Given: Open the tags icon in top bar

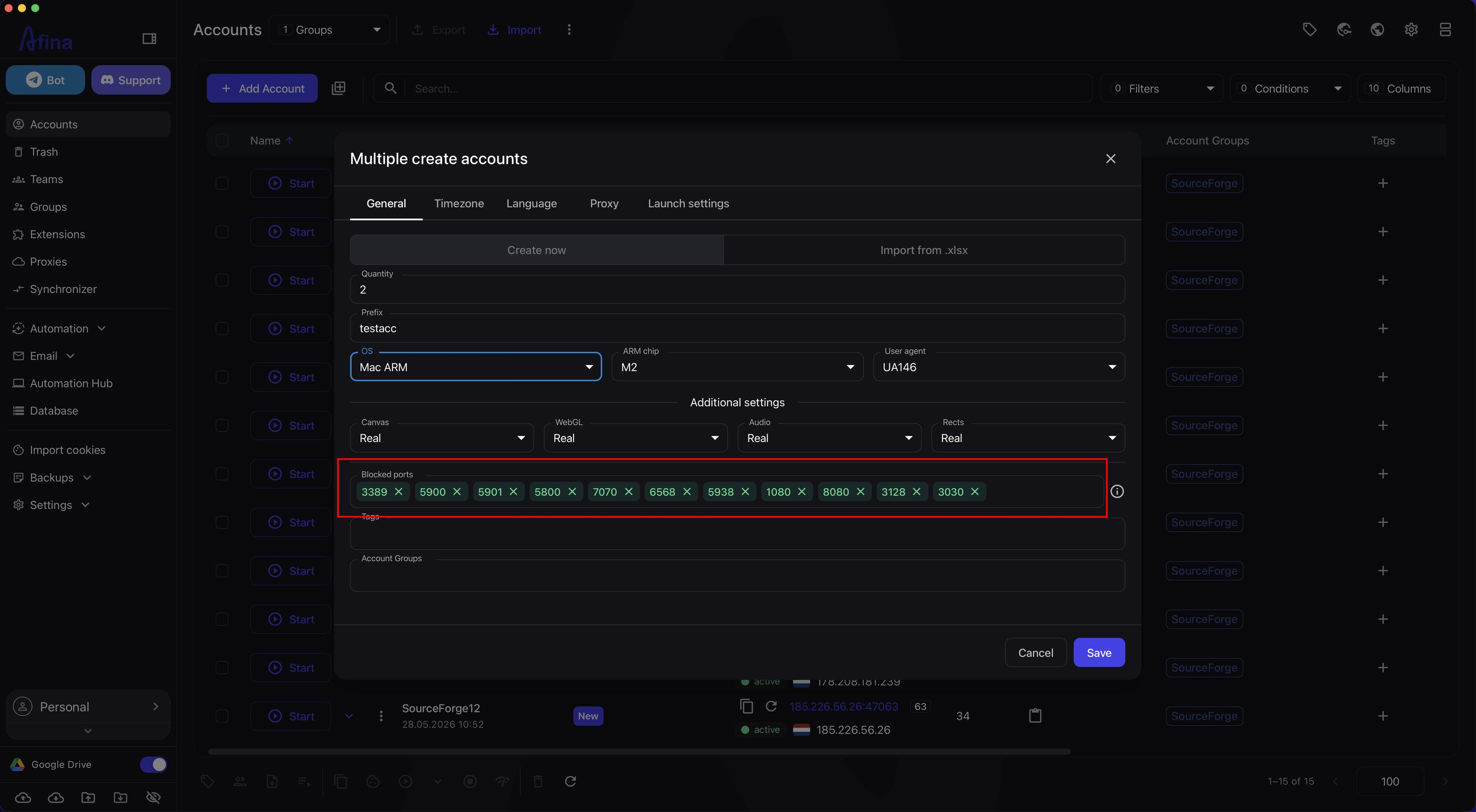Looking at the screenshot, I should pos(1309,29).
